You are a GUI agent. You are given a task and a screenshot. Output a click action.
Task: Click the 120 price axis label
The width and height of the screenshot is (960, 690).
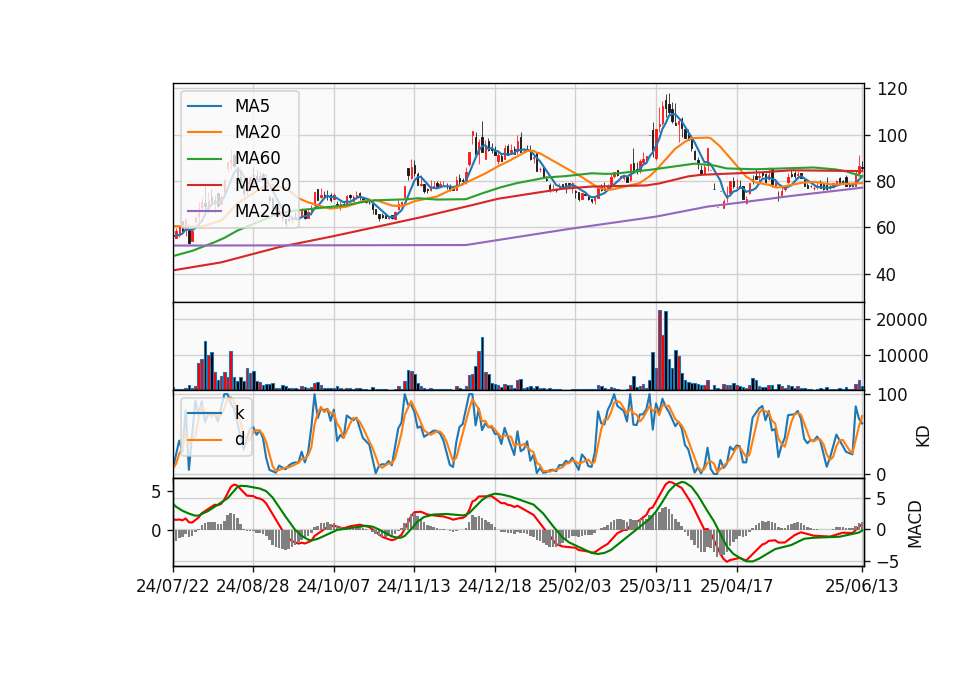point(892,89)
